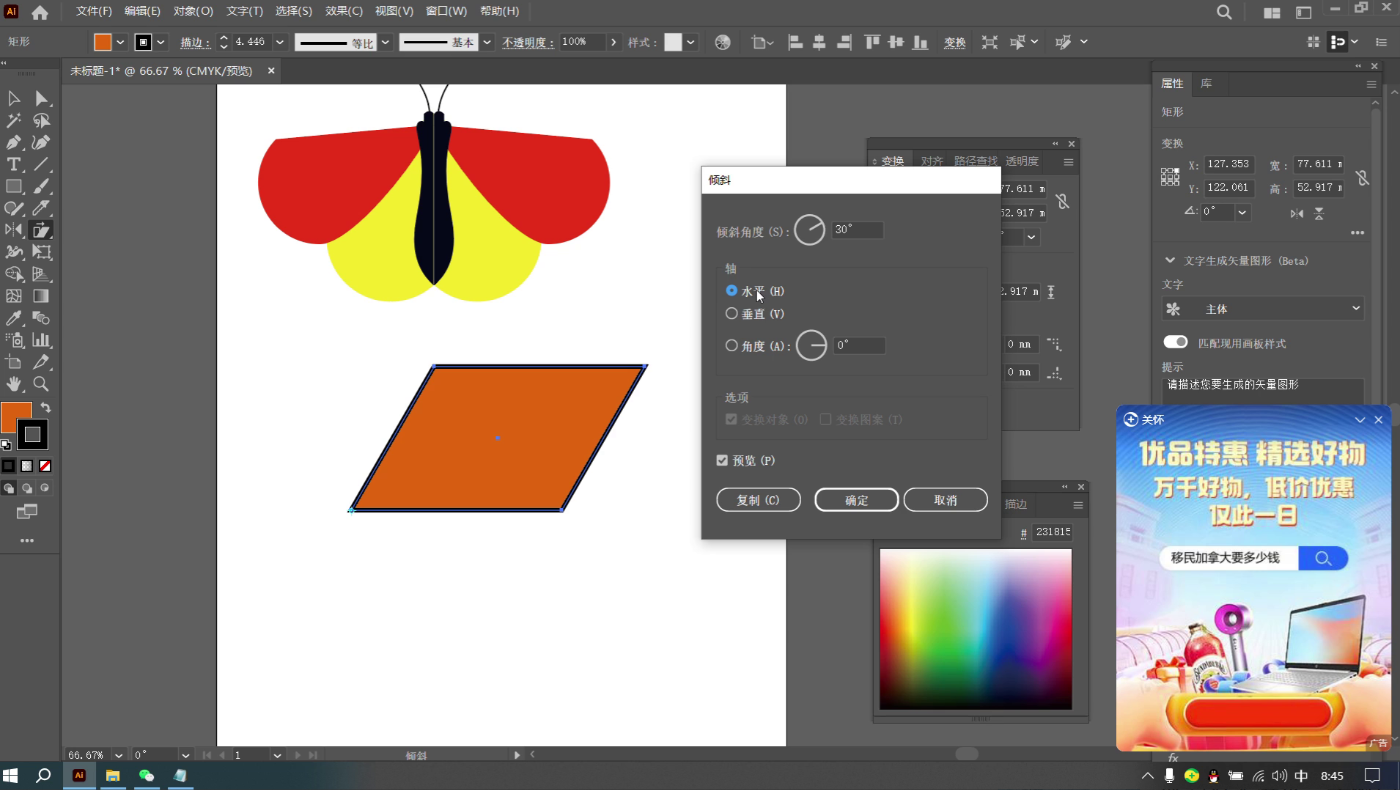Open the search icon in title bar

[x=1224, y=12]
